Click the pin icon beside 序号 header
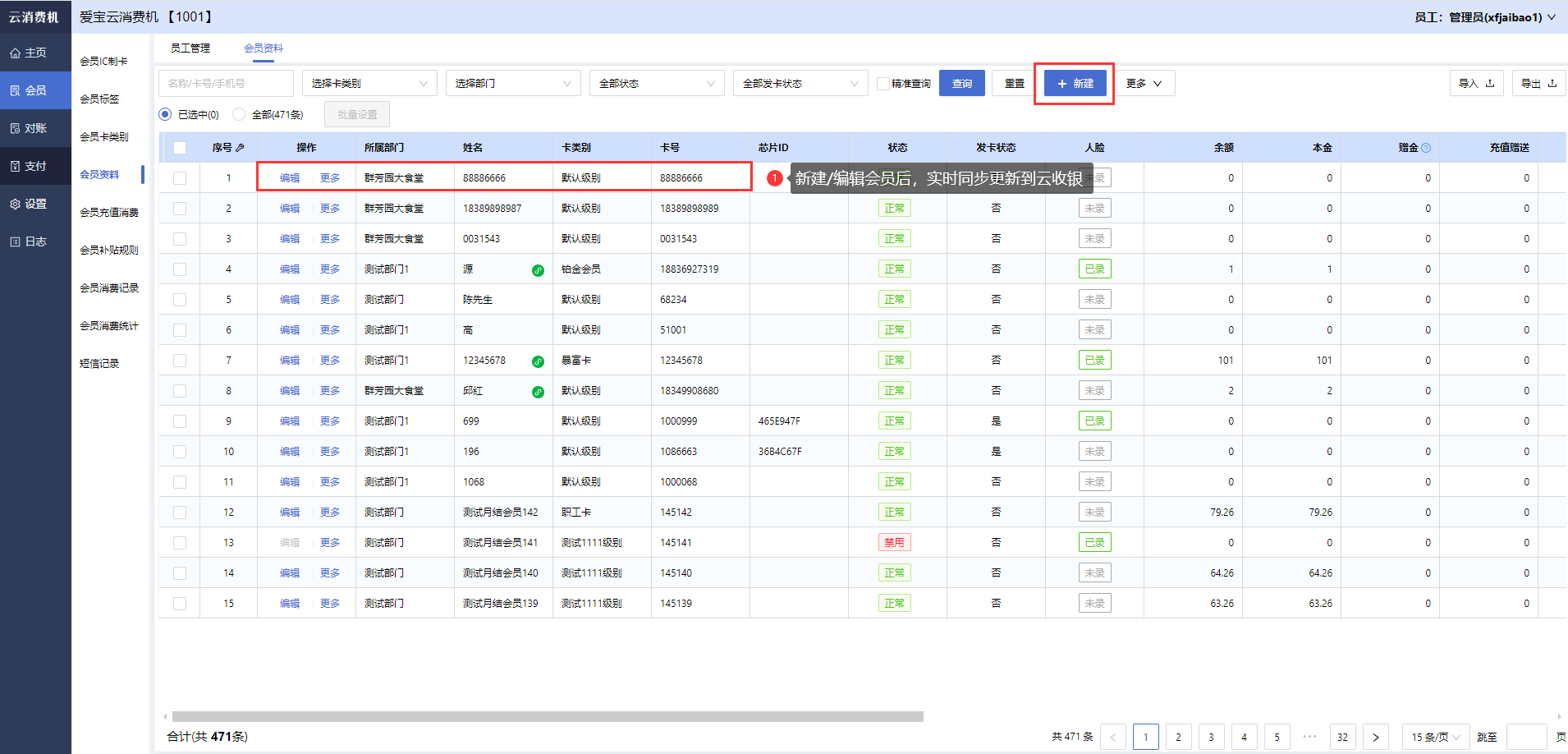The width and height of the screenshot is (1568, 754). 240,148
